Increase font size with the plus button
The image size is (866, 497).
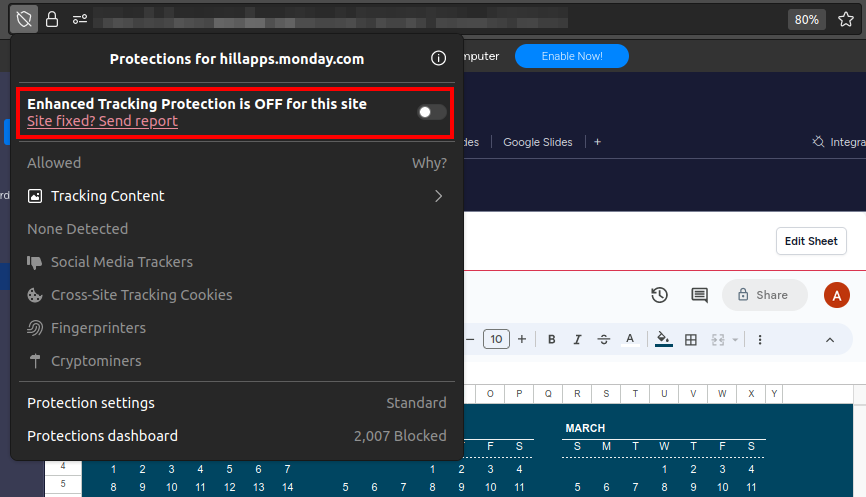pyautogui.click(x=522, y=340)
